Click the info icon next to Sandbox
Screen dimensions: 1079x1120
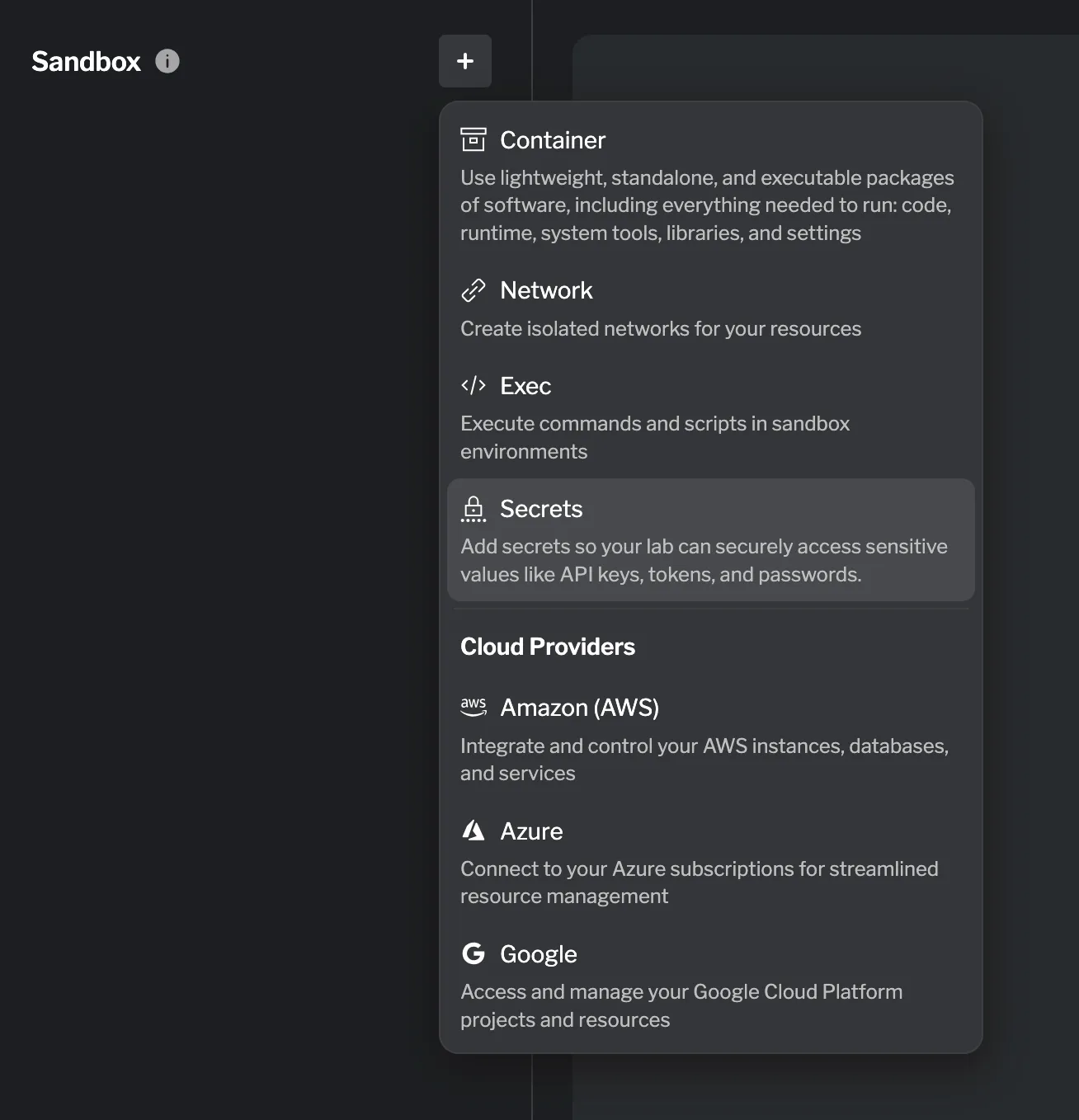167,60
